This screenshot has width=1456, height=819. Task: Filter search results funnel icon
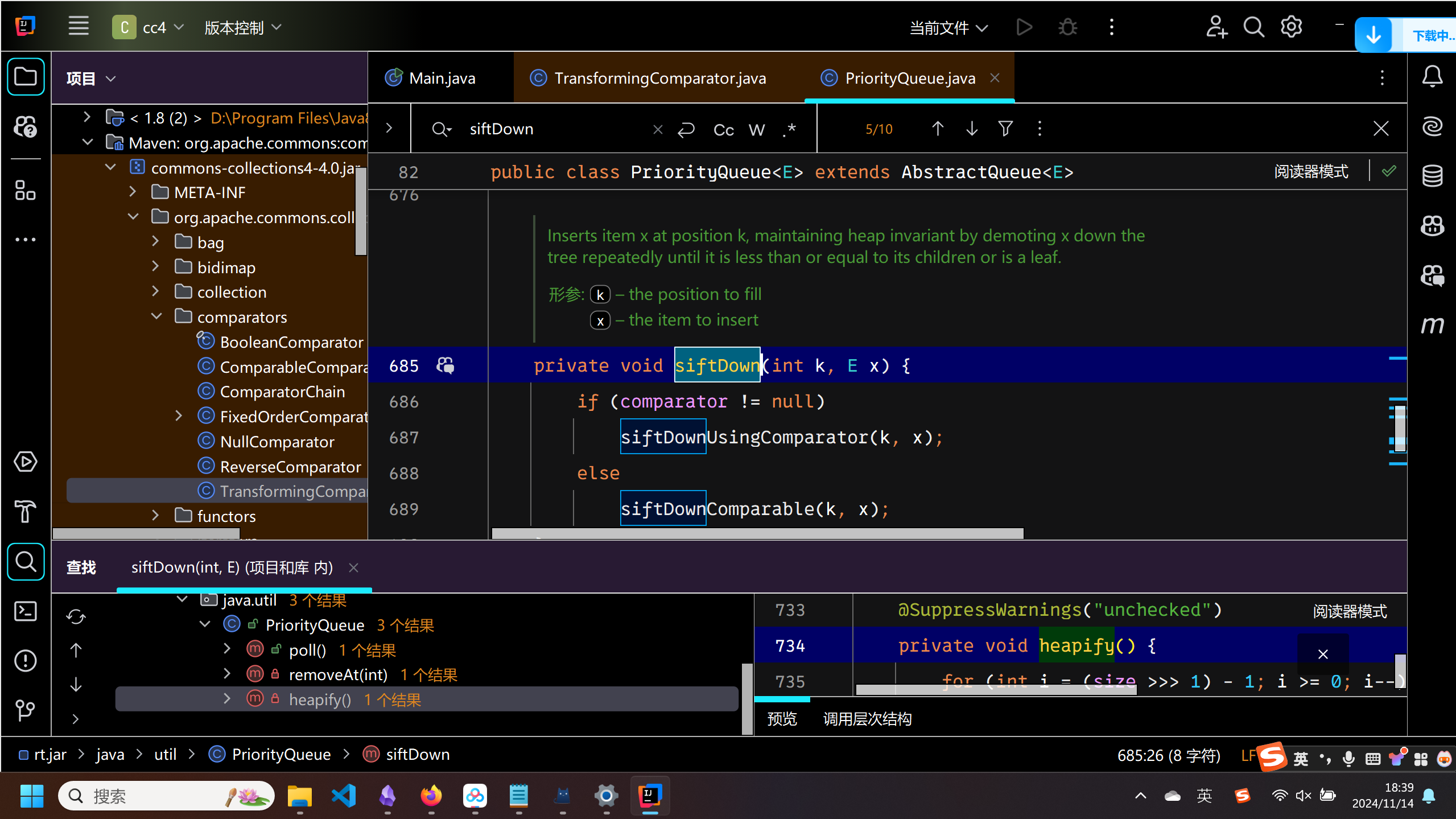[1005, 129]
